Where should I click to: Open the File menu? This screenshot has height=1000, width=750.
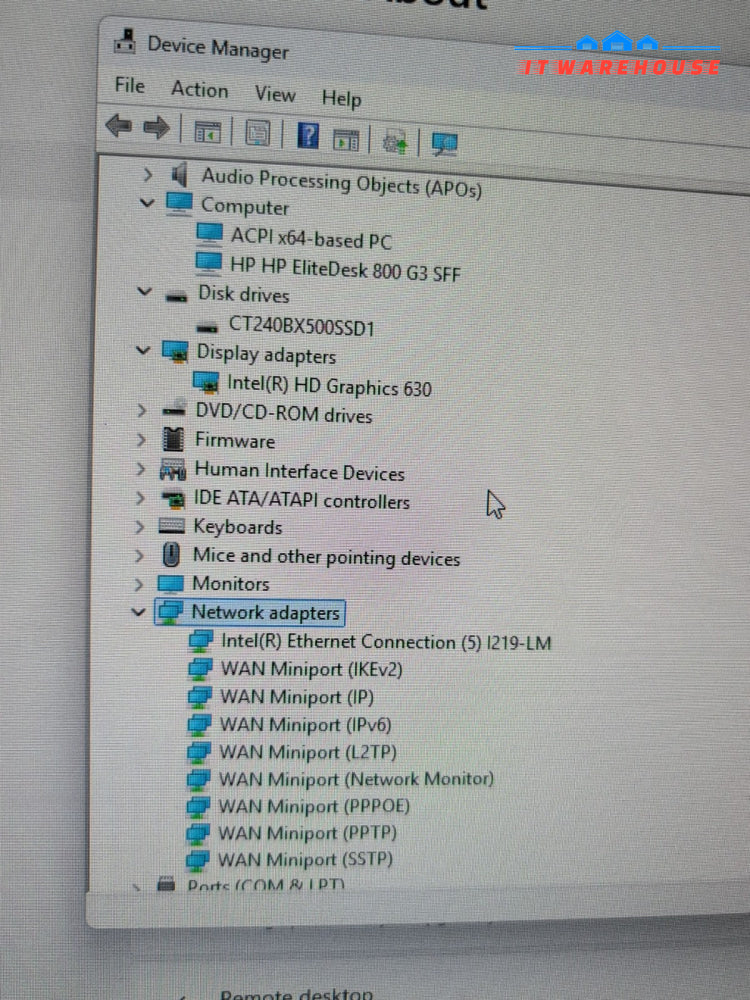129,85
